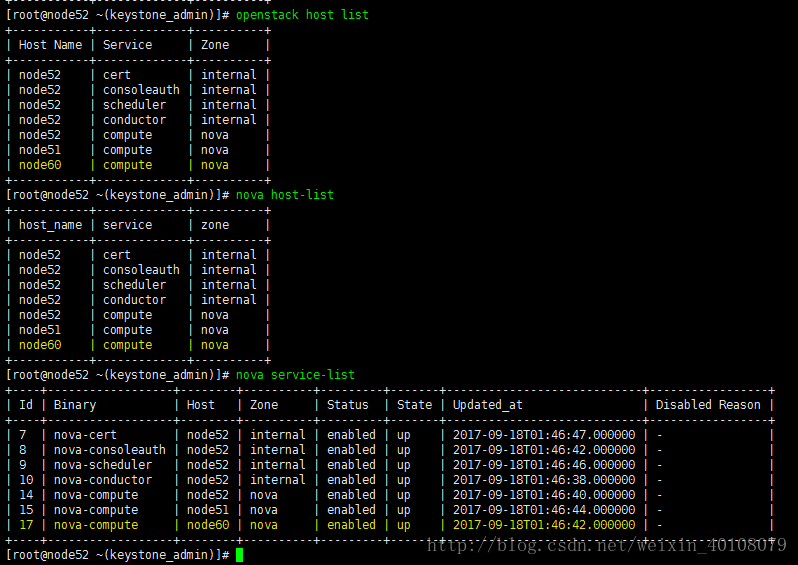Select the 'Status' column header
The image size is (798, 565).
pos(348,405)
